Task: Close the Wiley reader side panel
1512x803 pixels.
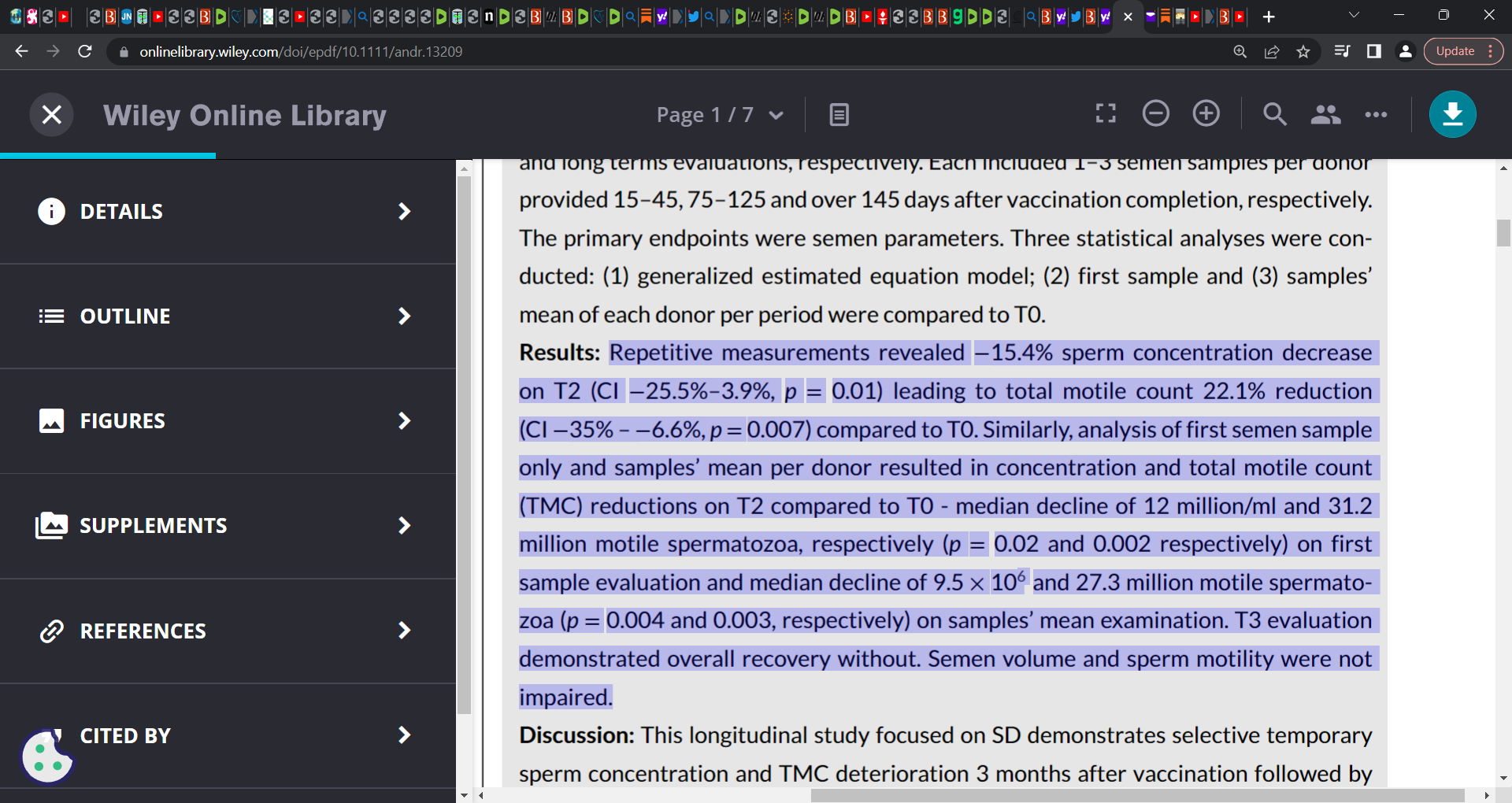Action: tap(52, 115)
